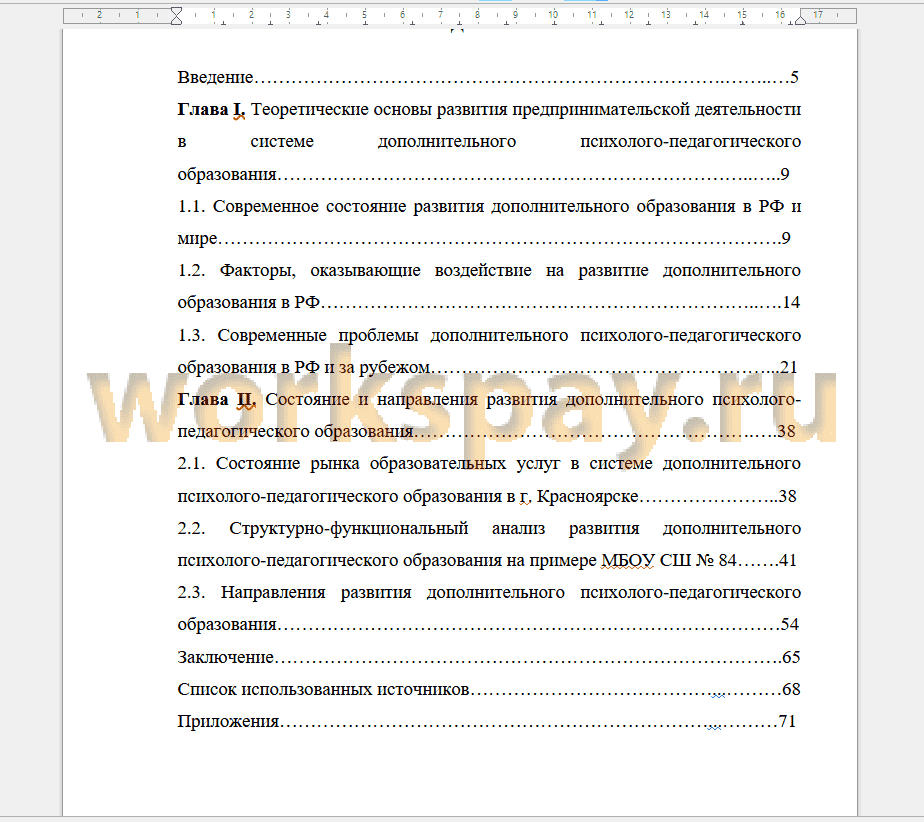Click the word "Факторы," in section 1.2
This screenshot has height=822, width=924.
click(x=257, y=271)
